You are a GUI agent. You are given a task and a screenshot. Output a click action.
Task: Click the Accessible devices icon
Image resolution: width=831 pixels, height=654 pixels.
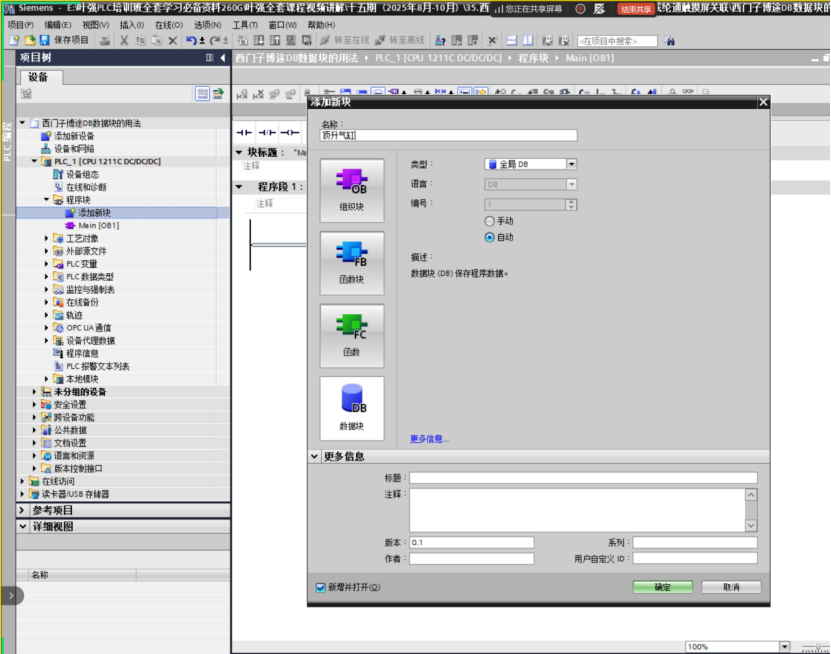[x=440, y=40]
